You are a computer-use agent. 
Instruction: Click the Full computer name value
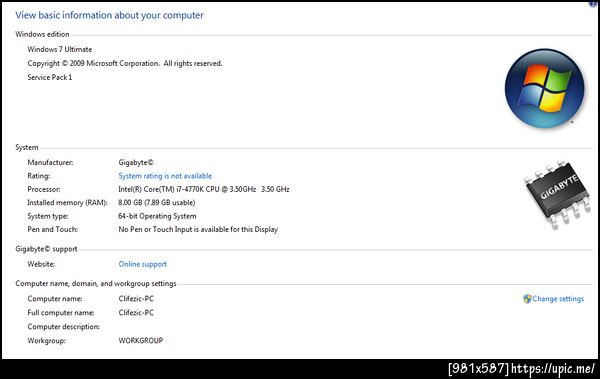click(x=136, y=312)
